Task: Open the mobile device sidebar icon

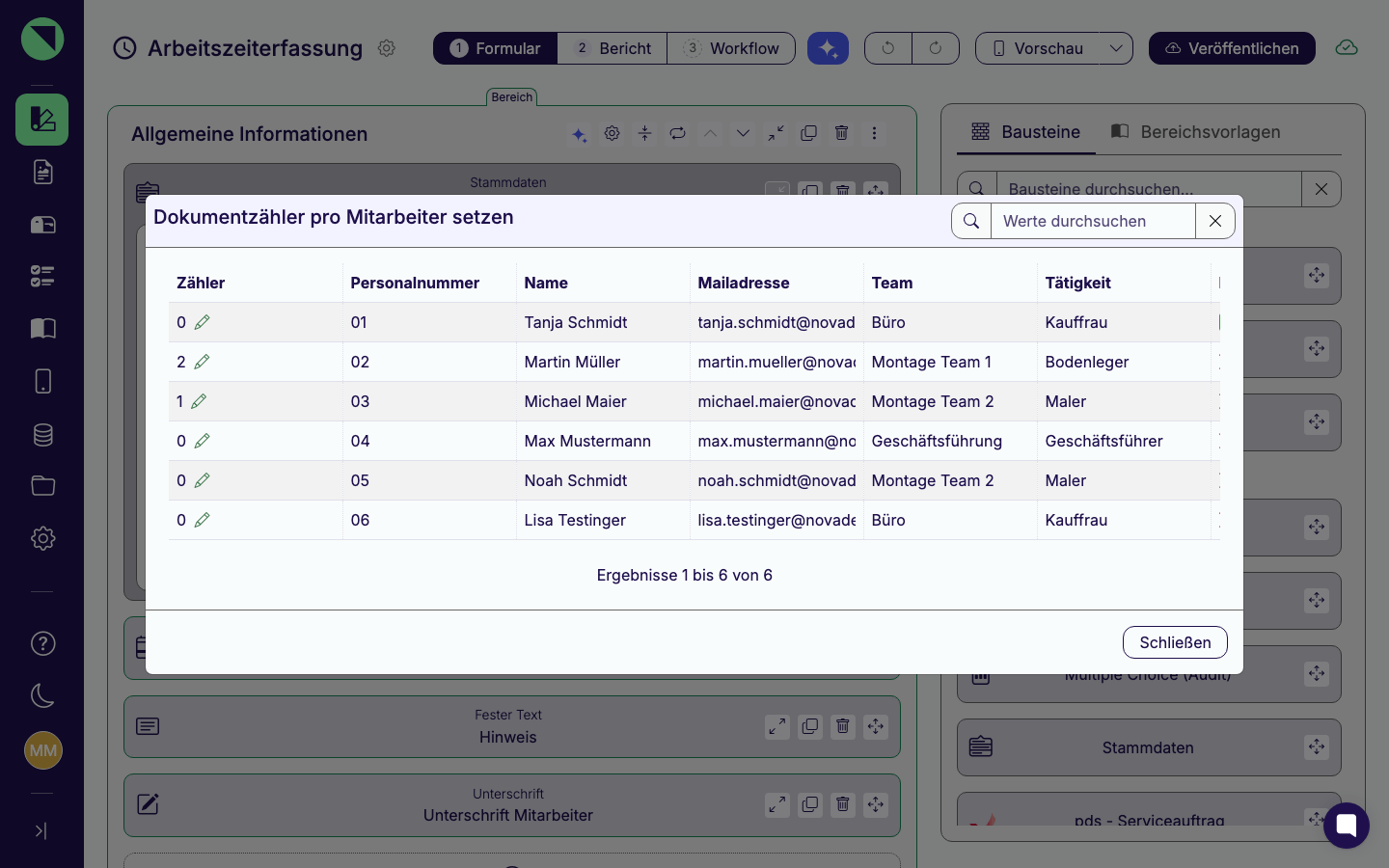Action: click(x=42, y=381)
